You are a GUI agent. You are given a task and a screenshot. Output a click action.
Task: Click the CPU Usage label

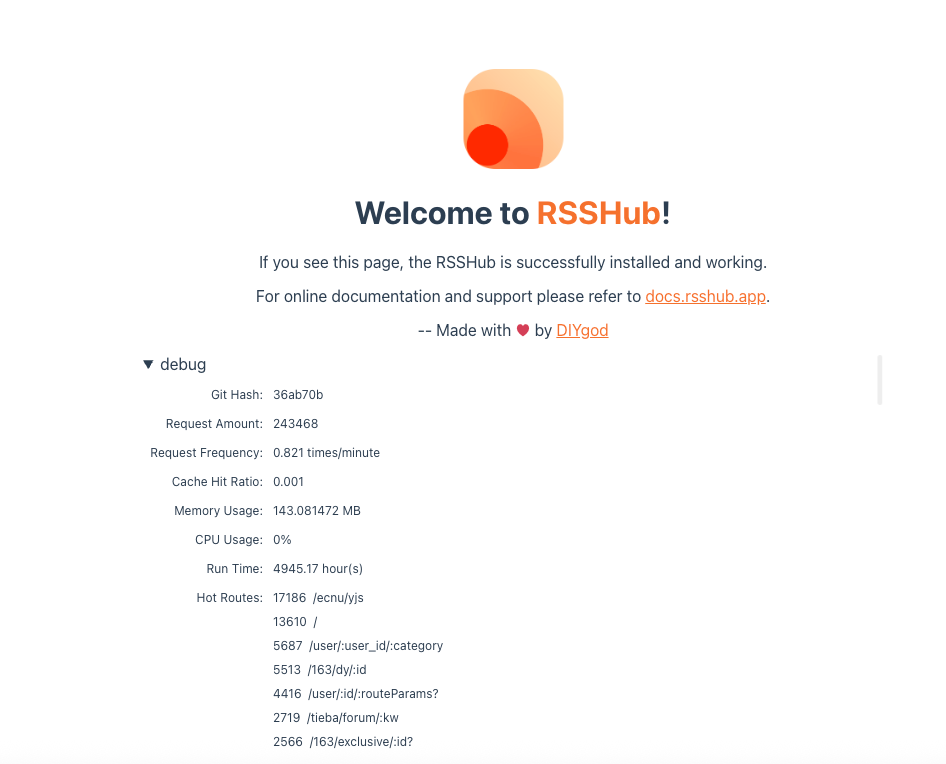click(229, 540)
